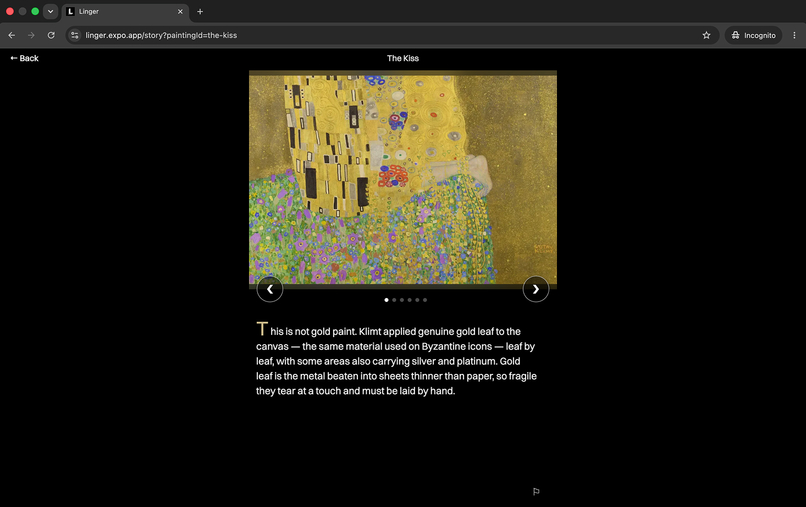806x507 pixels.
Task: Click the browser back arrow
Action: 12,35
